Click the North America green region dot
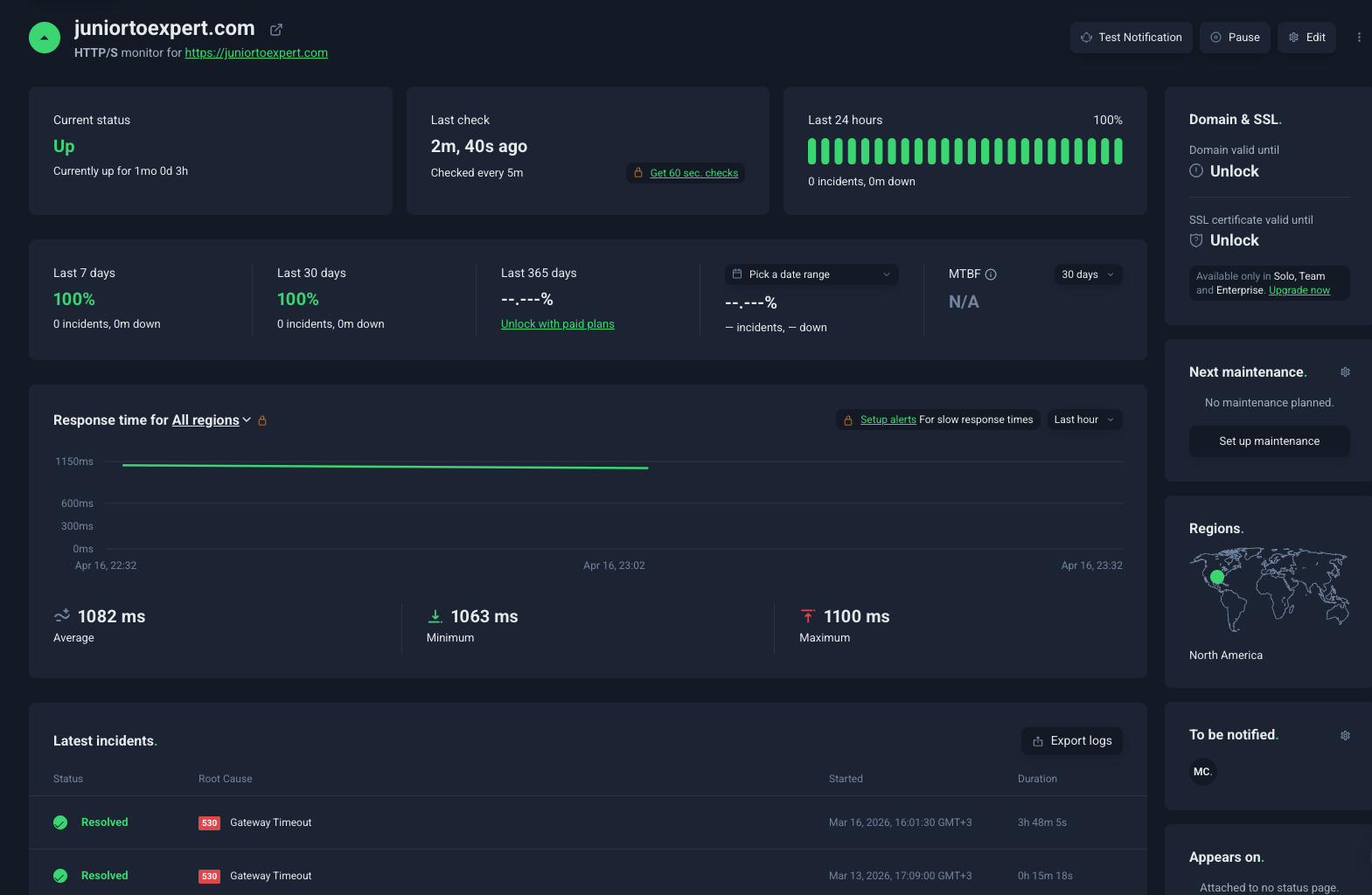The width and height of the screenshot is (1372, 895). [1216, 577]
